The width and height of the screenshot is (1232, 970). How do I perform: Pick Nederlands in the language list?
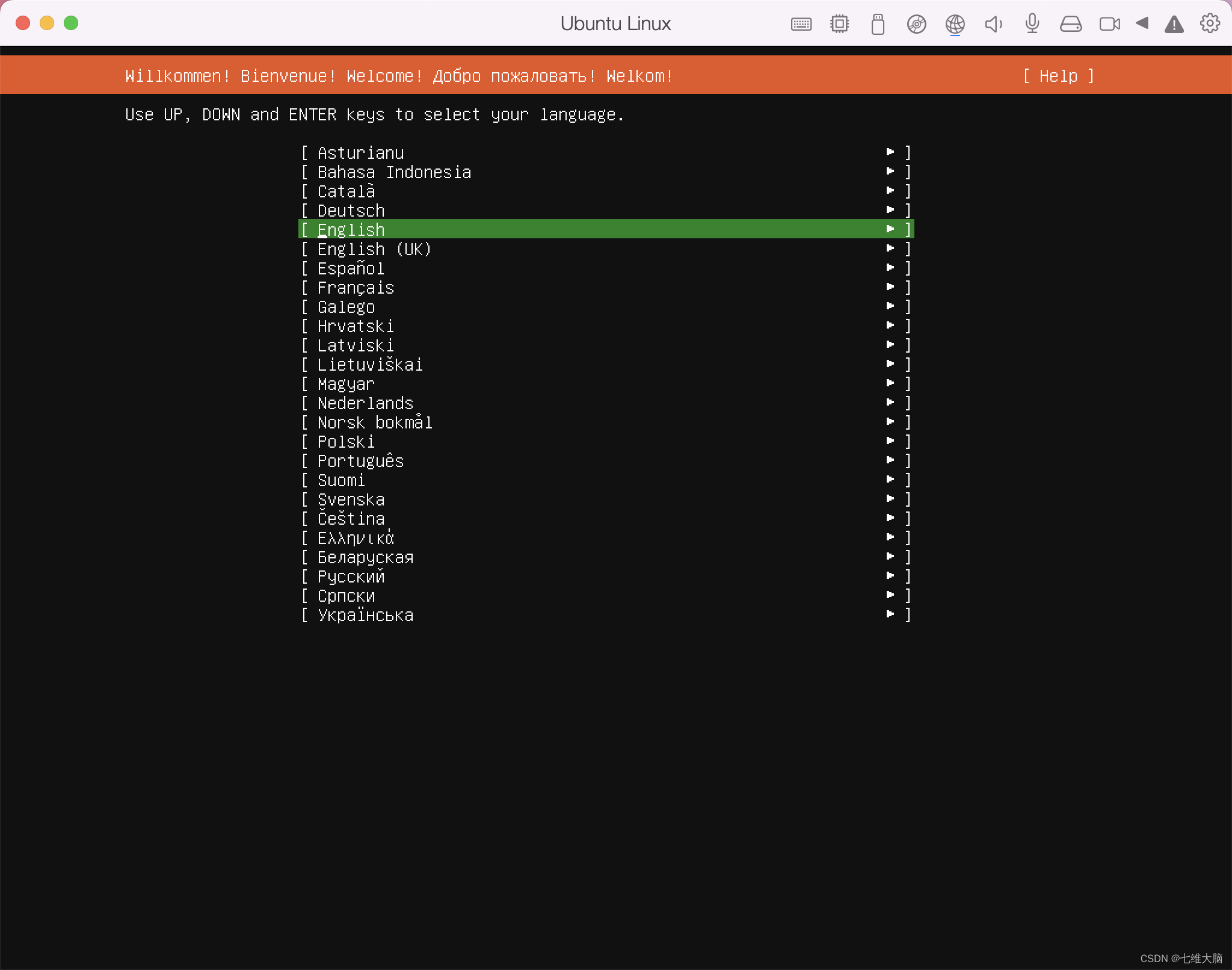[606, 403]
